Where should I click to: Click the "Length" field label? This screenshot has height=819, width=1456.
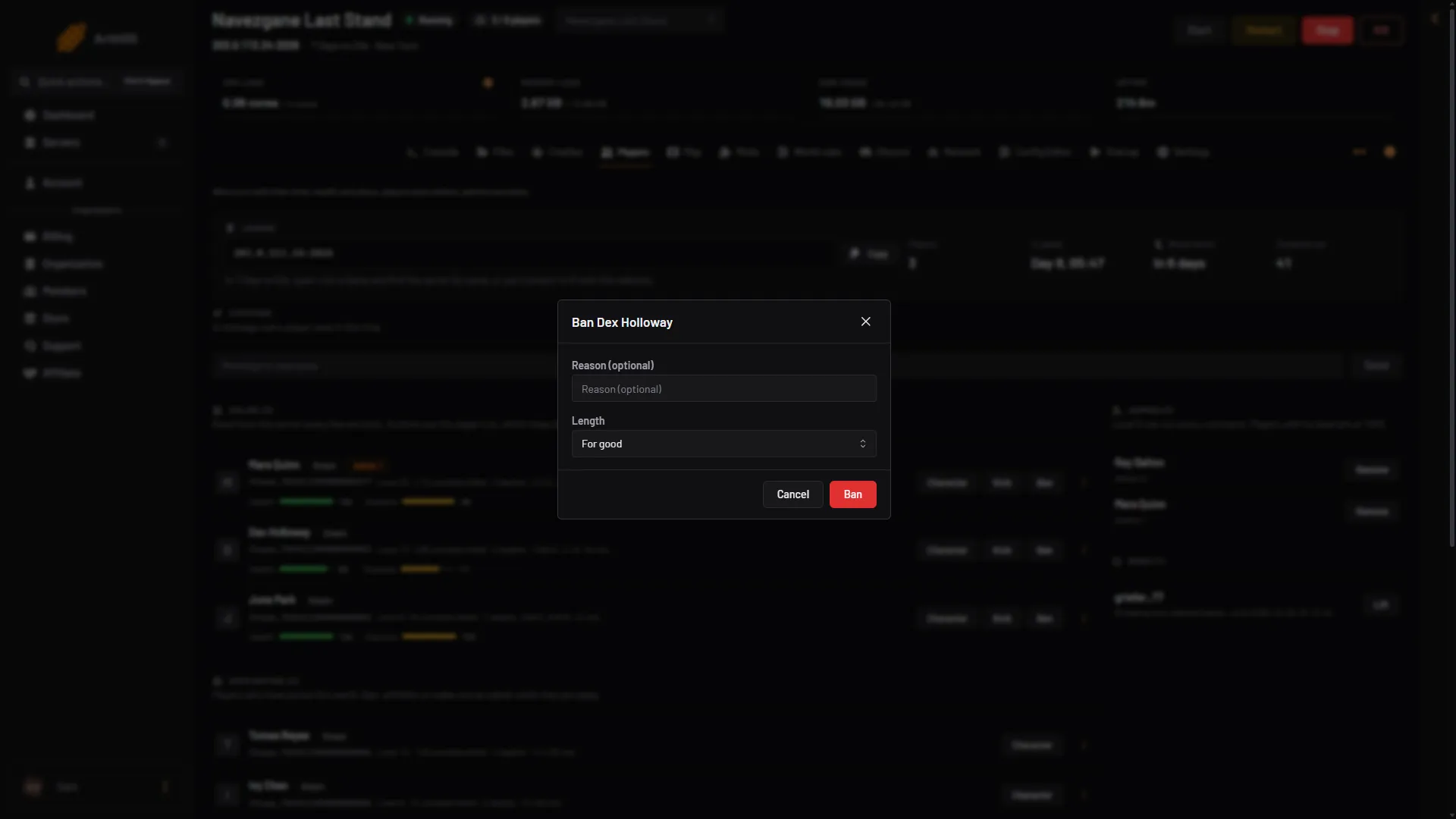coord(588,421)
